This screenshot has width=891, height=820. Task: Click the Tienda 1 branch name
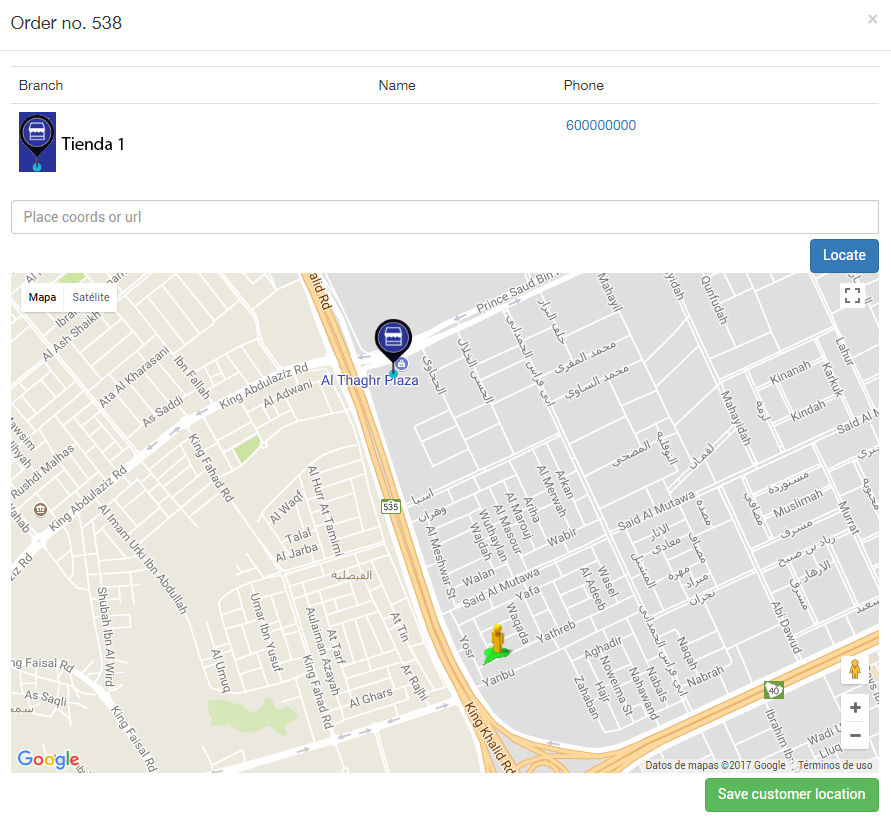click(93, 144)
